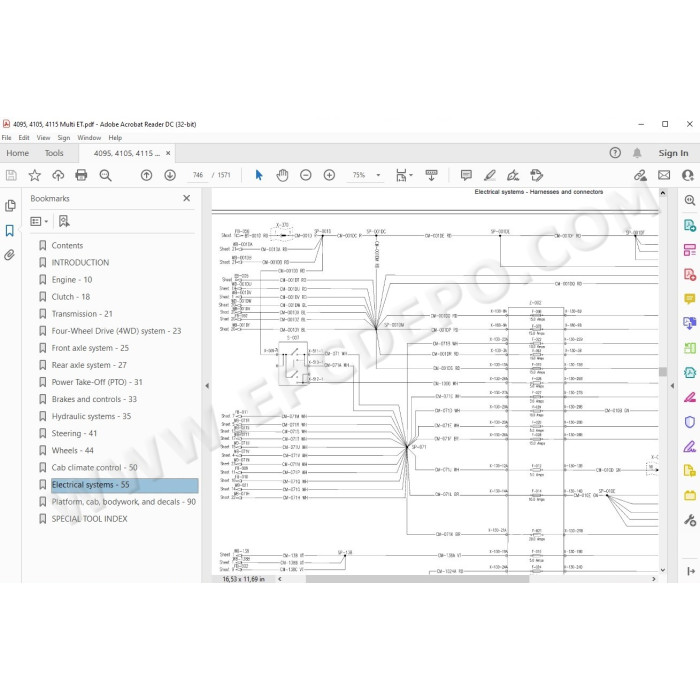Viewport: 700px width, 700px height.
Task: Click the find bookmark icon
Action: point(64,221)
